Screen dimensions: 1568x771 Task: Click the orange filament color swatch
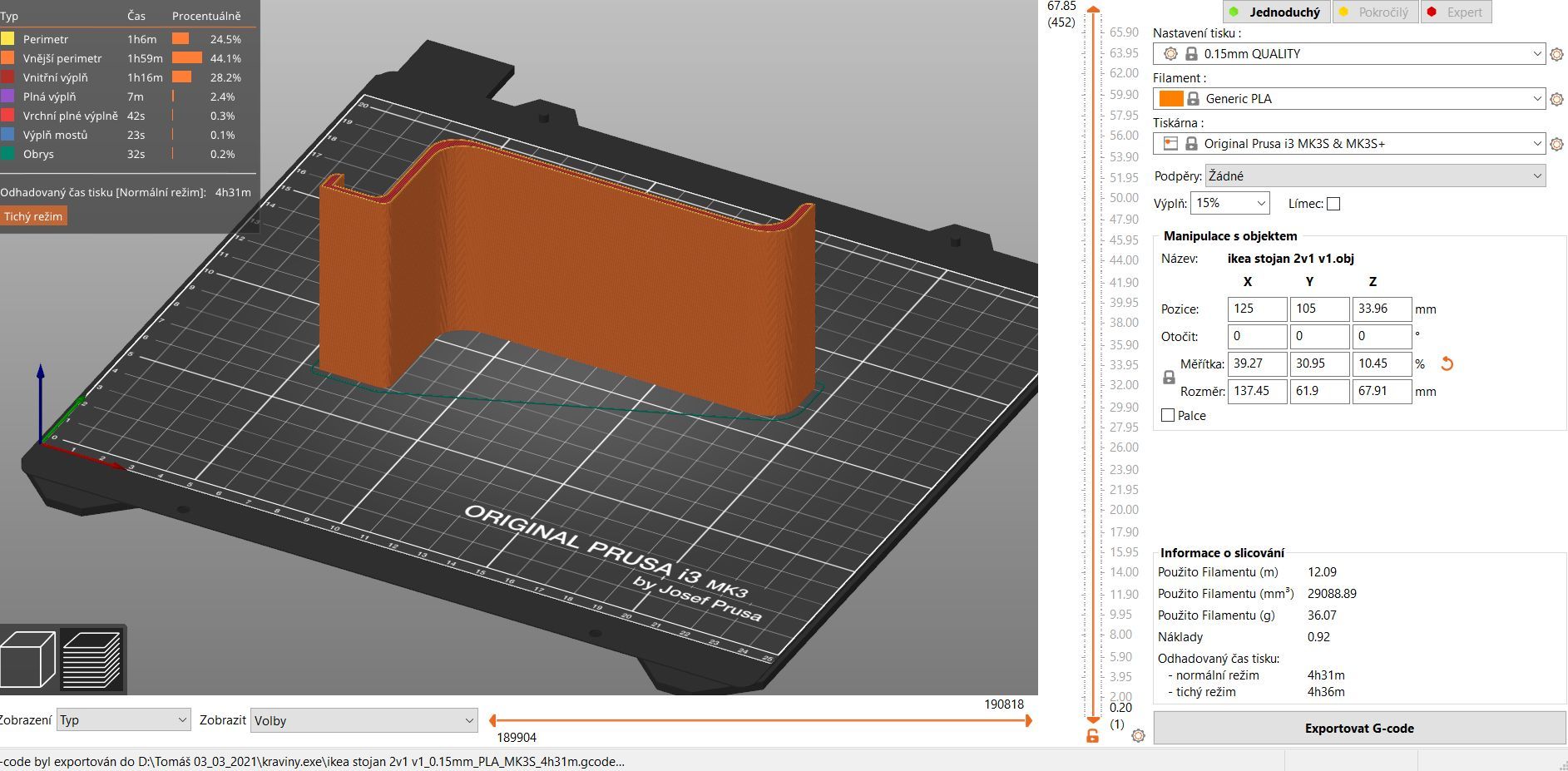coord(1171,98)
